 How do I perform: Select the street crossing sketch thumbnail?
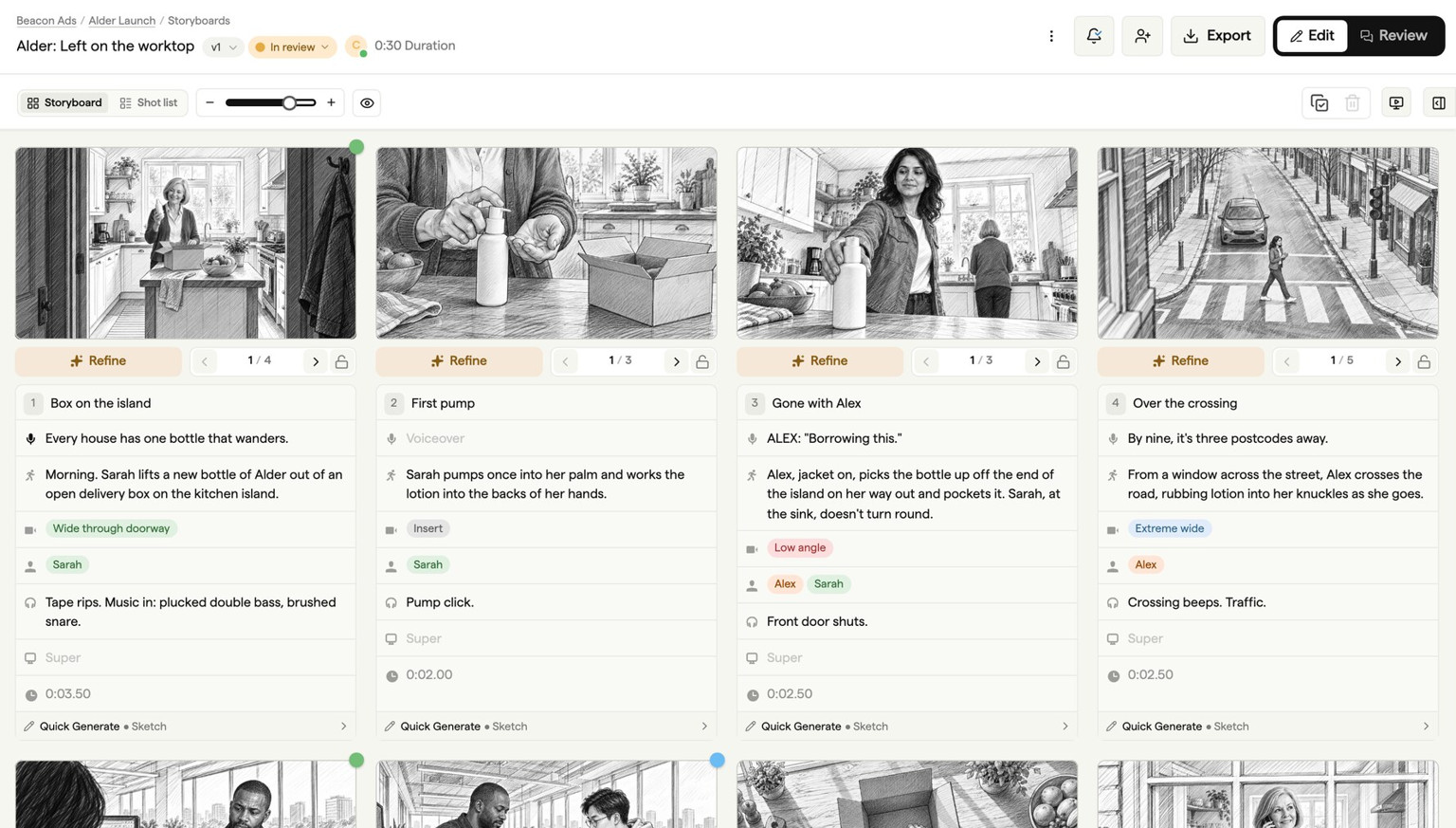1267,243
